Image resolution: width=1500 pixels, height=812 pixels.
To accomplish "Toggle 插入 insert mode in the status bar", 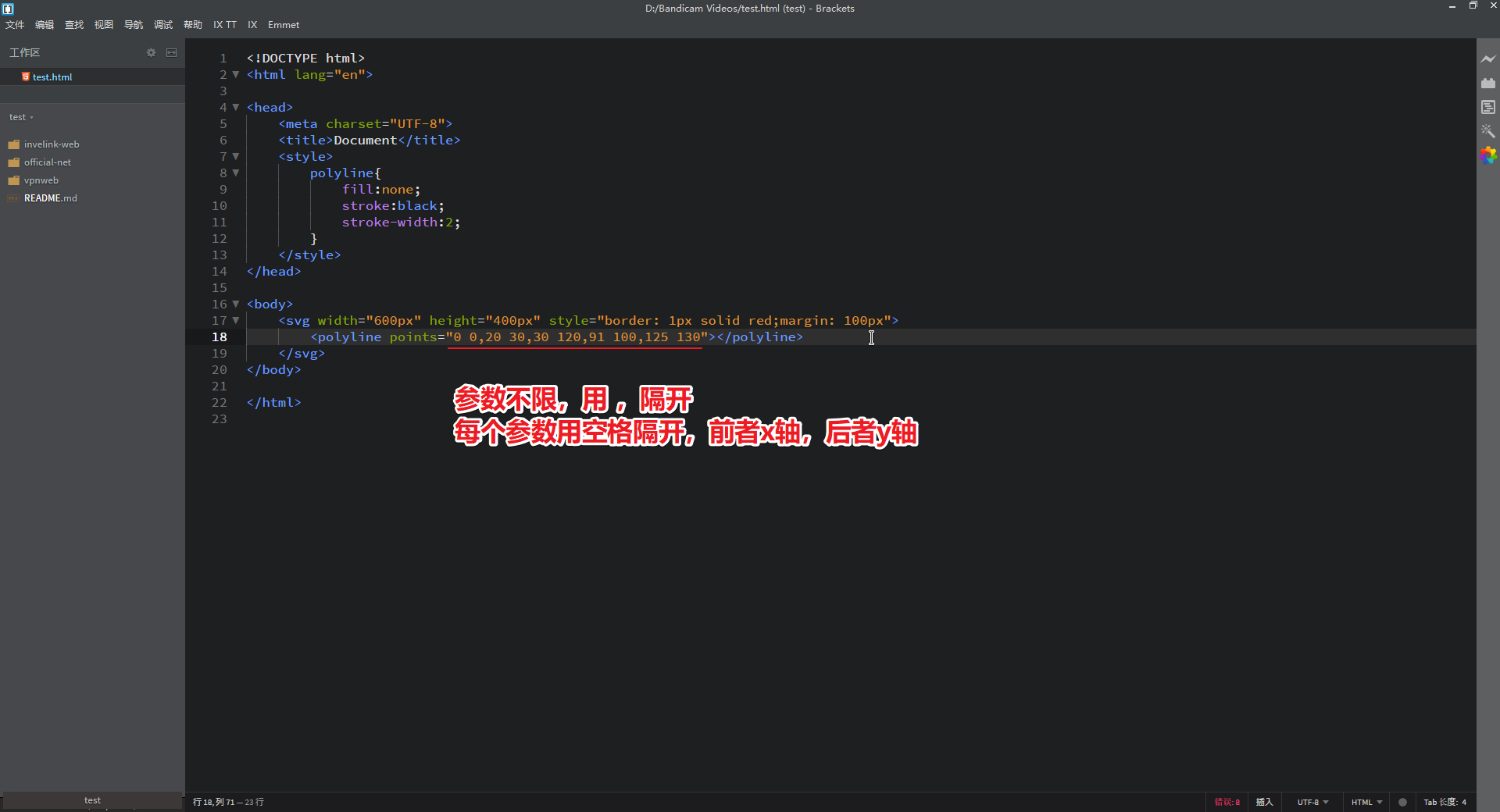I will click(x=1265, y=802).
